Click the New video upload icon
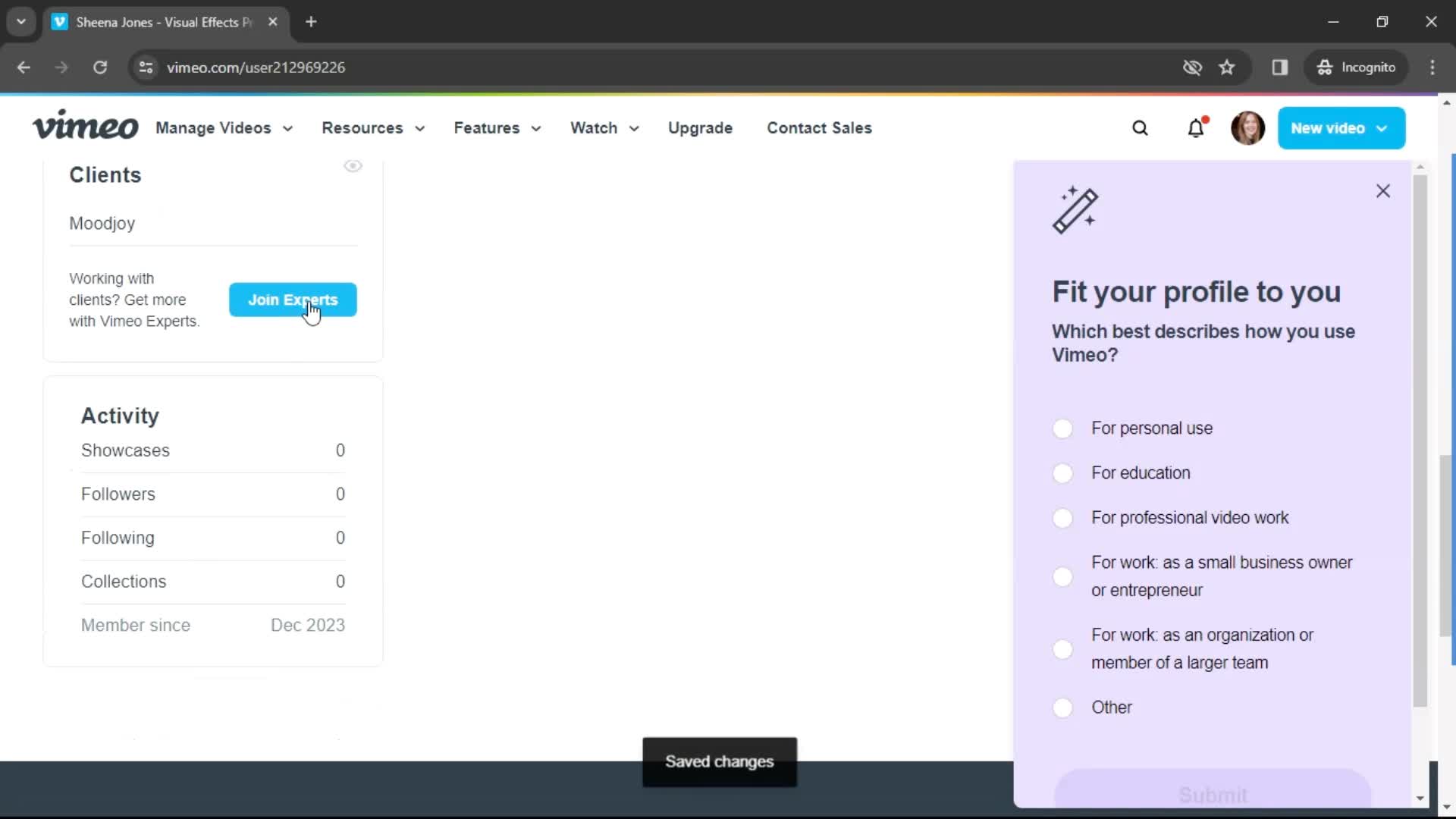Viewport: 1456px width, 819px height. click(x=1341, y=127)
